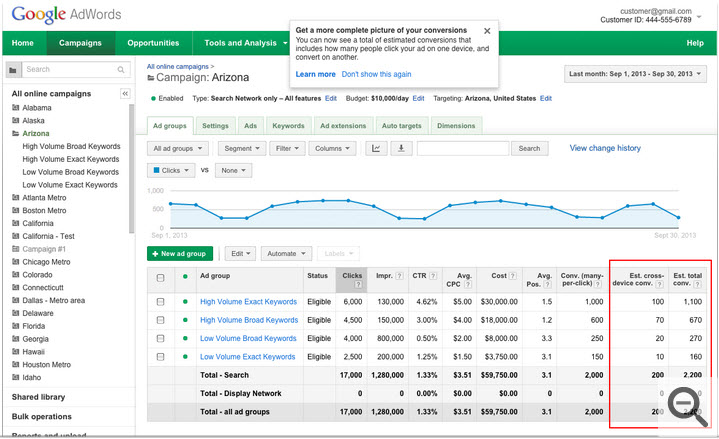Image resolution: width=719 pixels, height=439 pixels.
Task: Open the Edit dropdown above table
Action: (240, 254)
